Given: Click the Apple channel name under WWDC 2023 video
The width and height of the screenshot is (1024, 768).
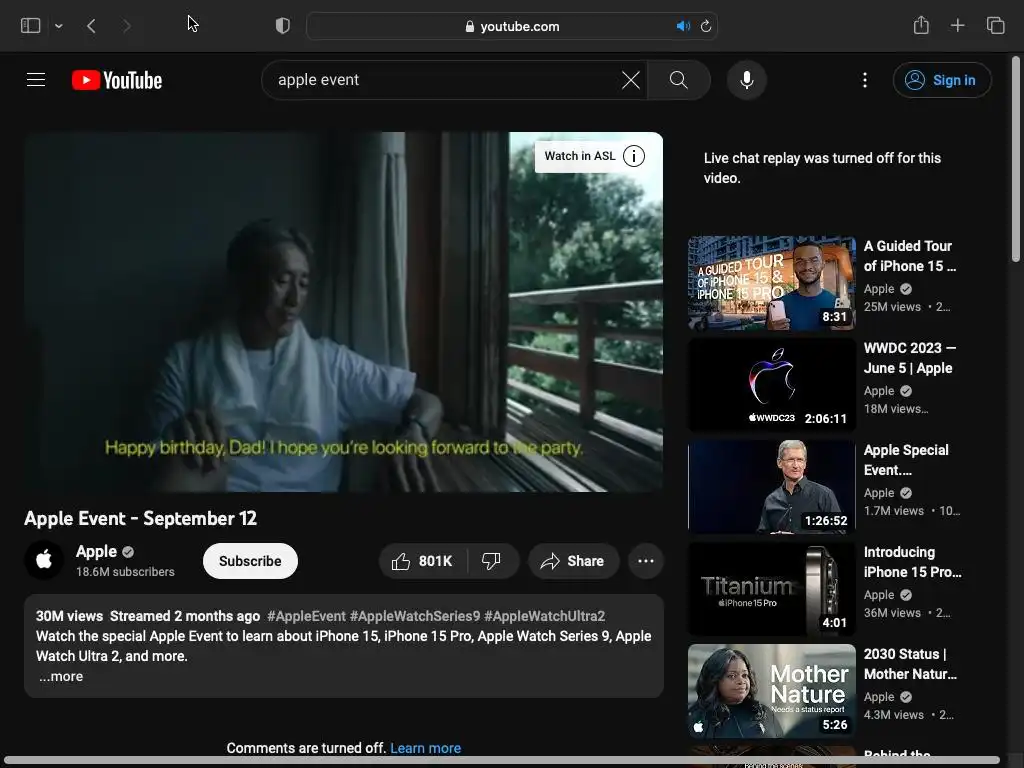Looking at the screenshot, I should (x=879, y=391).
